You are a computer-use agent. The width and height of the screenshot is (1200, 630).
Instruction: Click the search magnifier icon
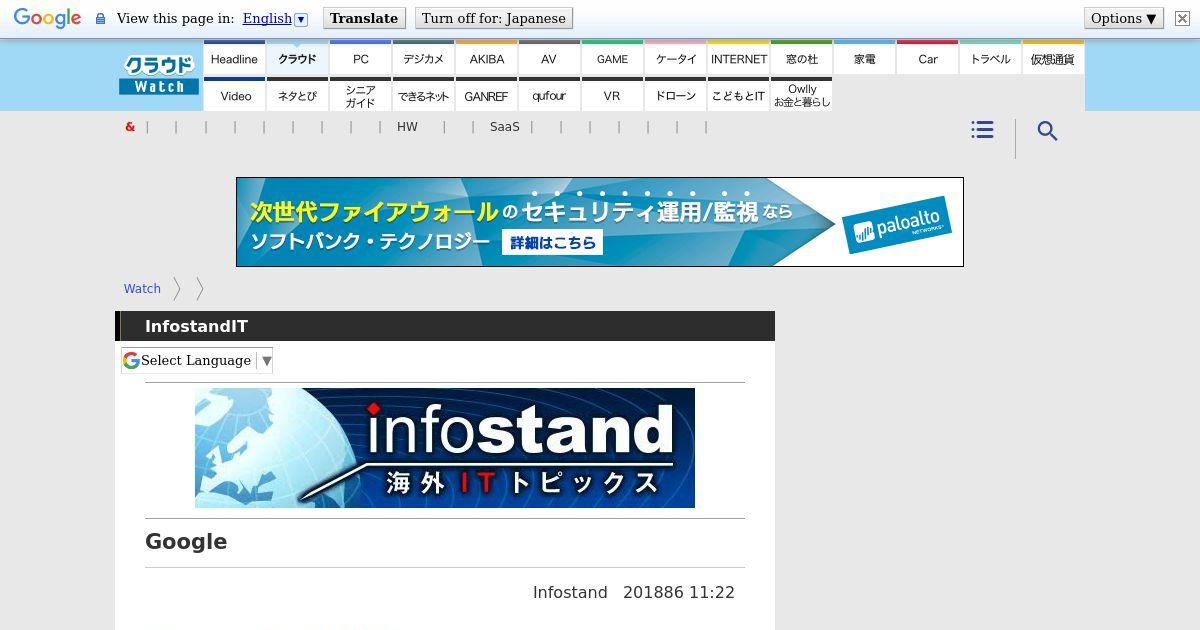coord(1047,131)
